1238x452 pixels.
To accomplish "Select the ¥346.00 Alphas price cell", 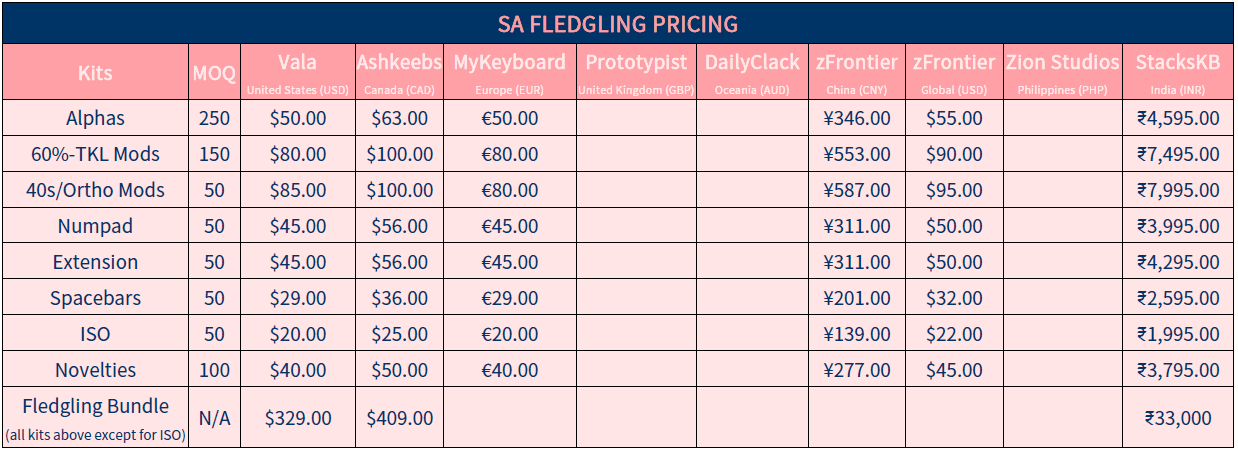I will coord(857,118).
